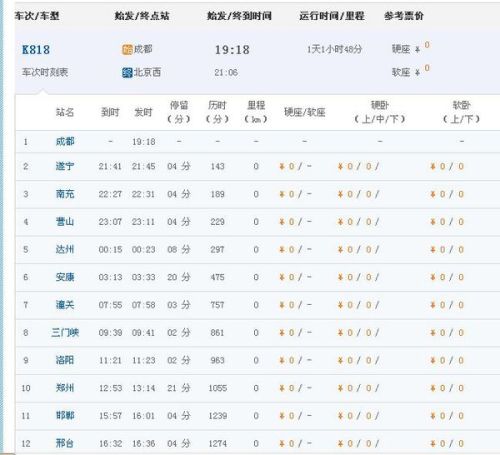Screen dimensions: 500x455
Task: Open the 安康 station link
Action: (x=65, y=277)
